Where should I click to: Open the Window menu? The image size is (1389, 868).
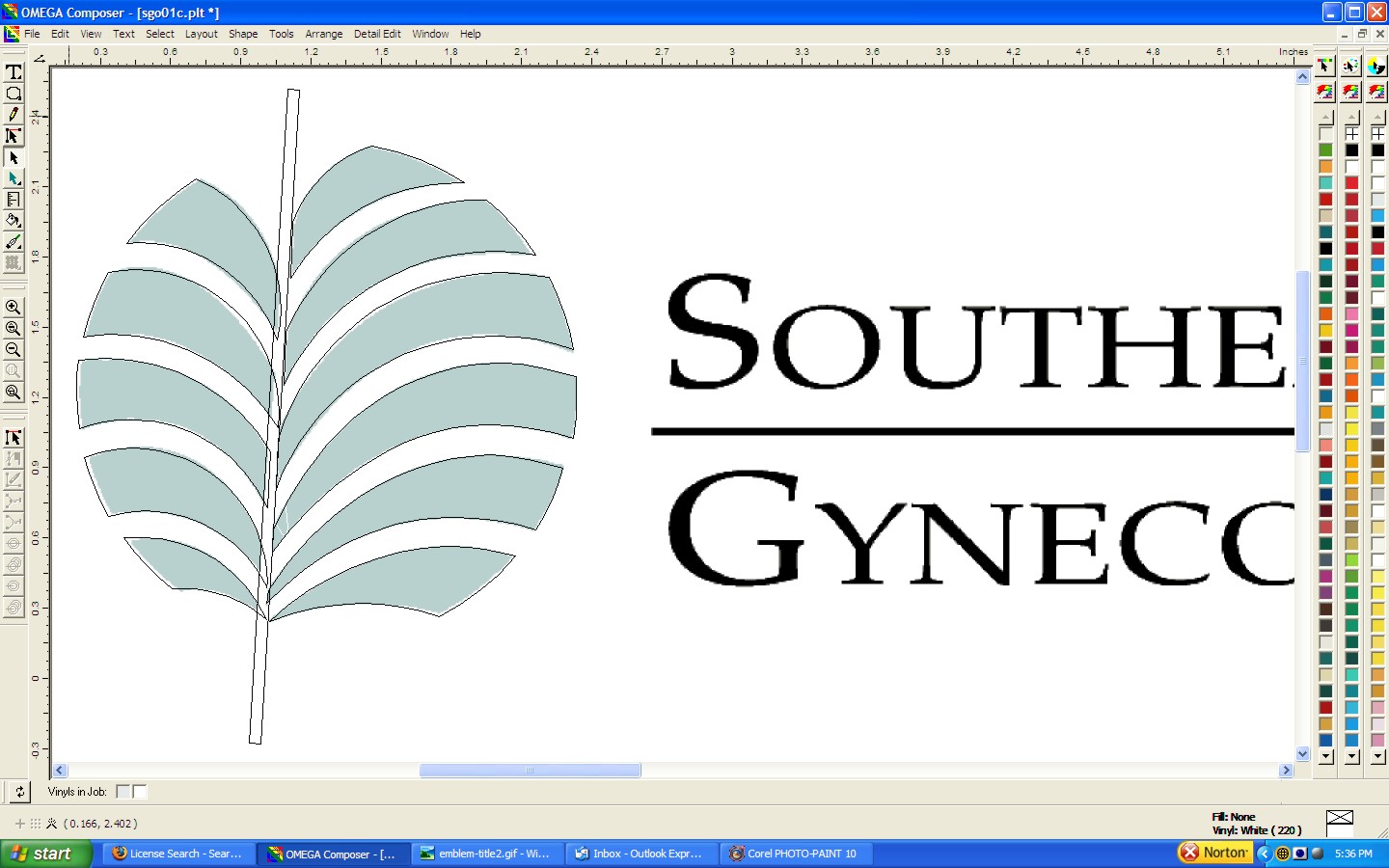430,34
